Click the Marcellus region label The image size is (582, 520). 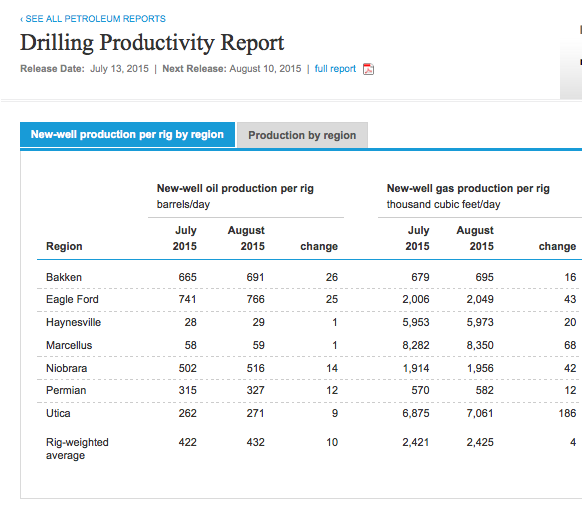(69, 345)
